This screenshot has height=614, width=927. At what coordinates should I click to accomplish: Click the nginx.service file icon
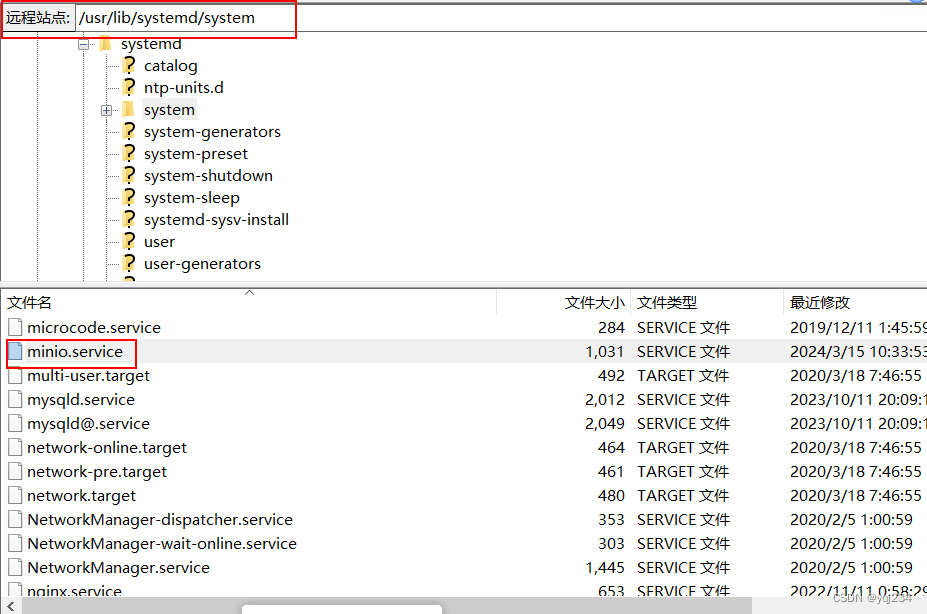[15, 592]
